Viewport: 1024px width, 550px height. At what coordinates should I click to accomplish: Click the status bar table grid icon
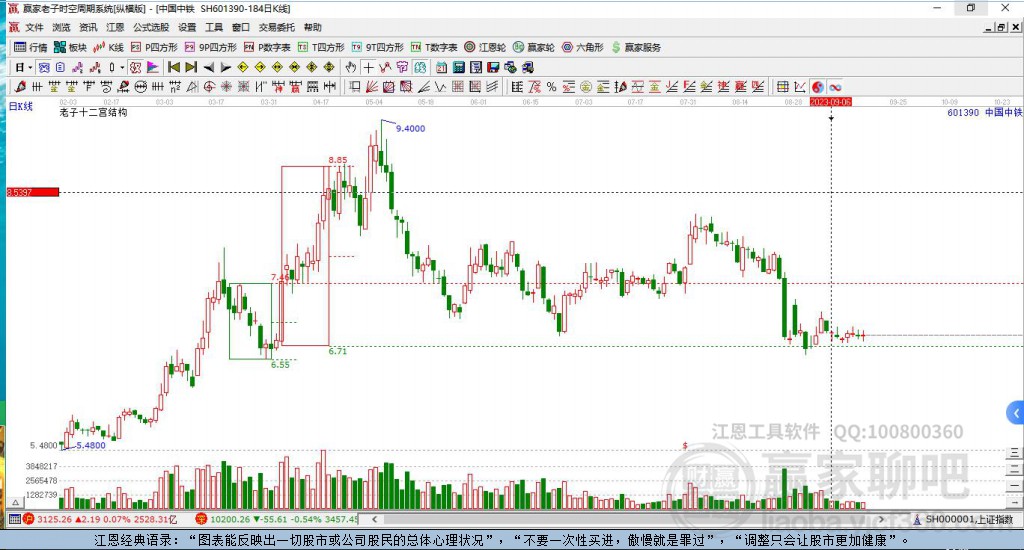click(14, 519)
